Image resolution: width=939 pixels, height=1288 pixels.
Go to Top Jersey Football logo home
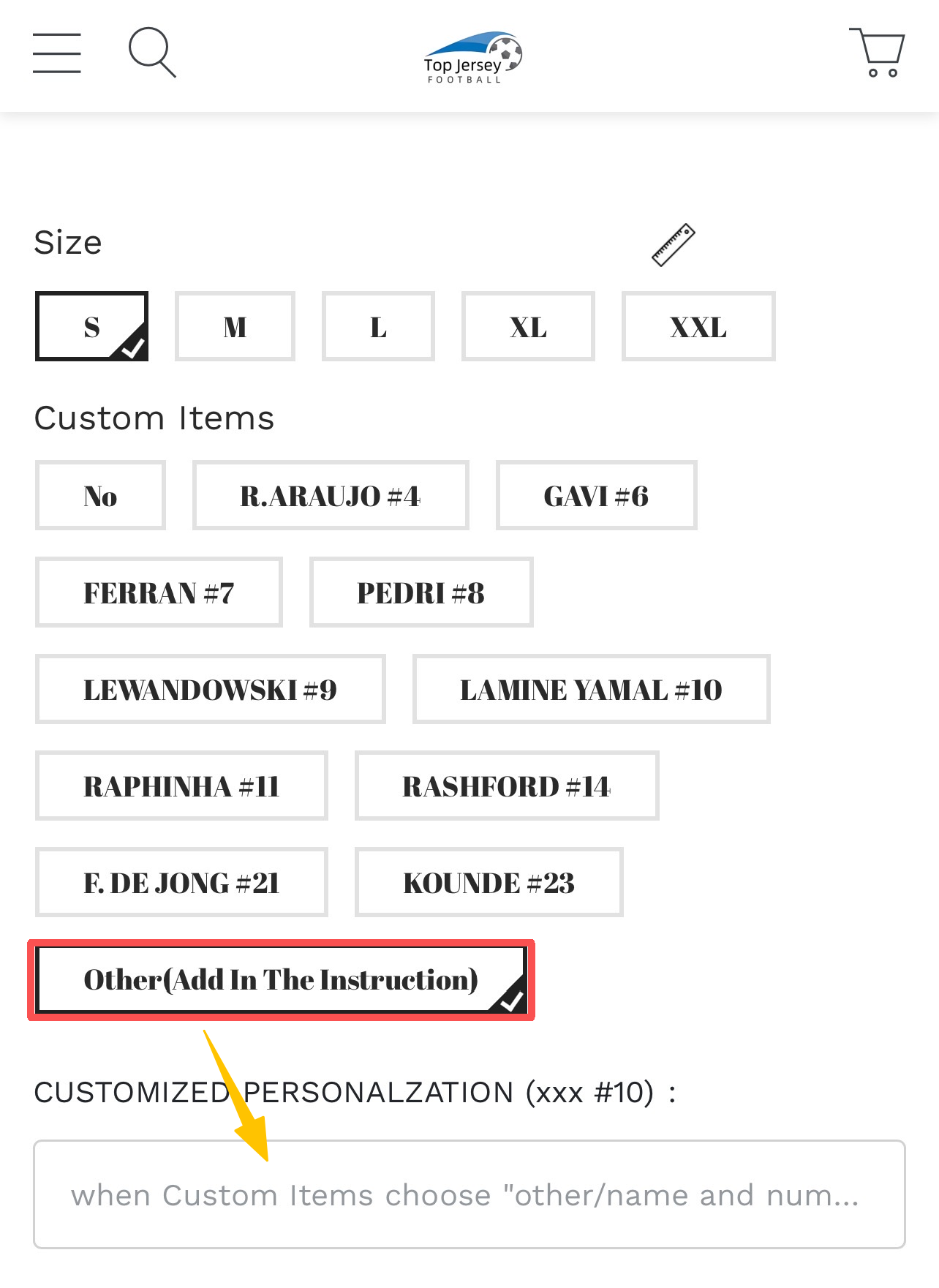[472, 57]
